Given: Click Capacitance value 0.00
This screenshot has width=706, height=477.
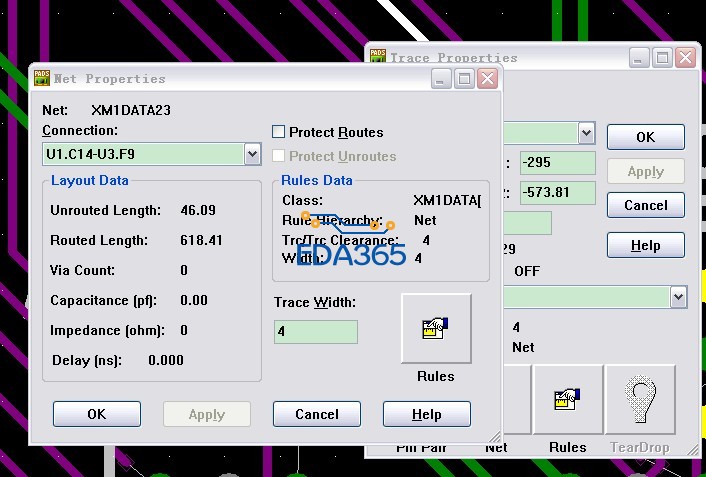Looking at the screenshot, I should [x=194, y=300].
